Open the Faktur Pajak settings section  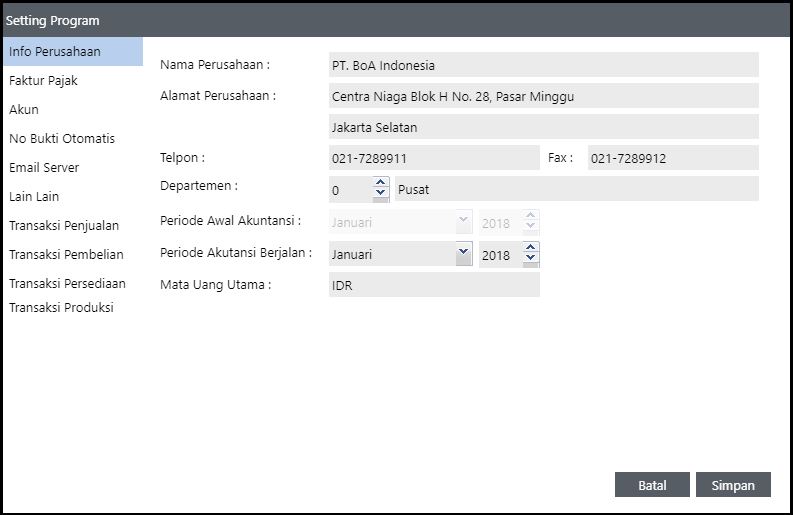click(43, 80)
